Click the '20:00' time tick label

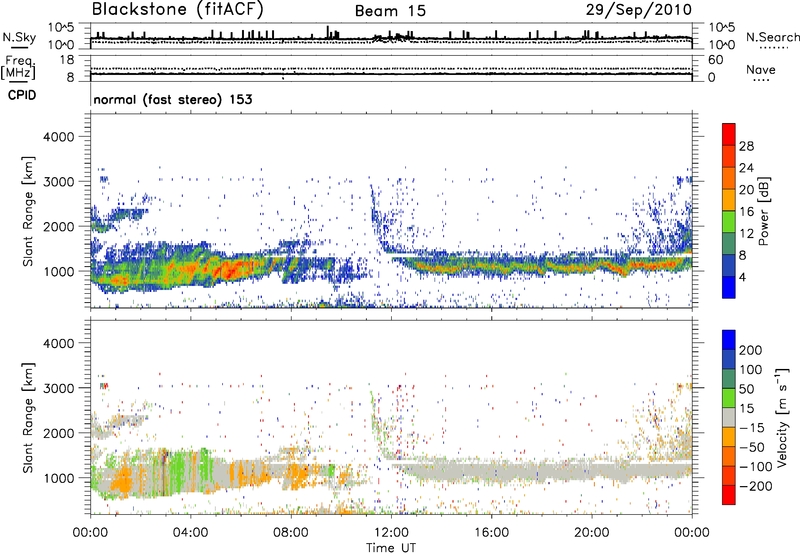pyautogui.click(x=592, y=533)
